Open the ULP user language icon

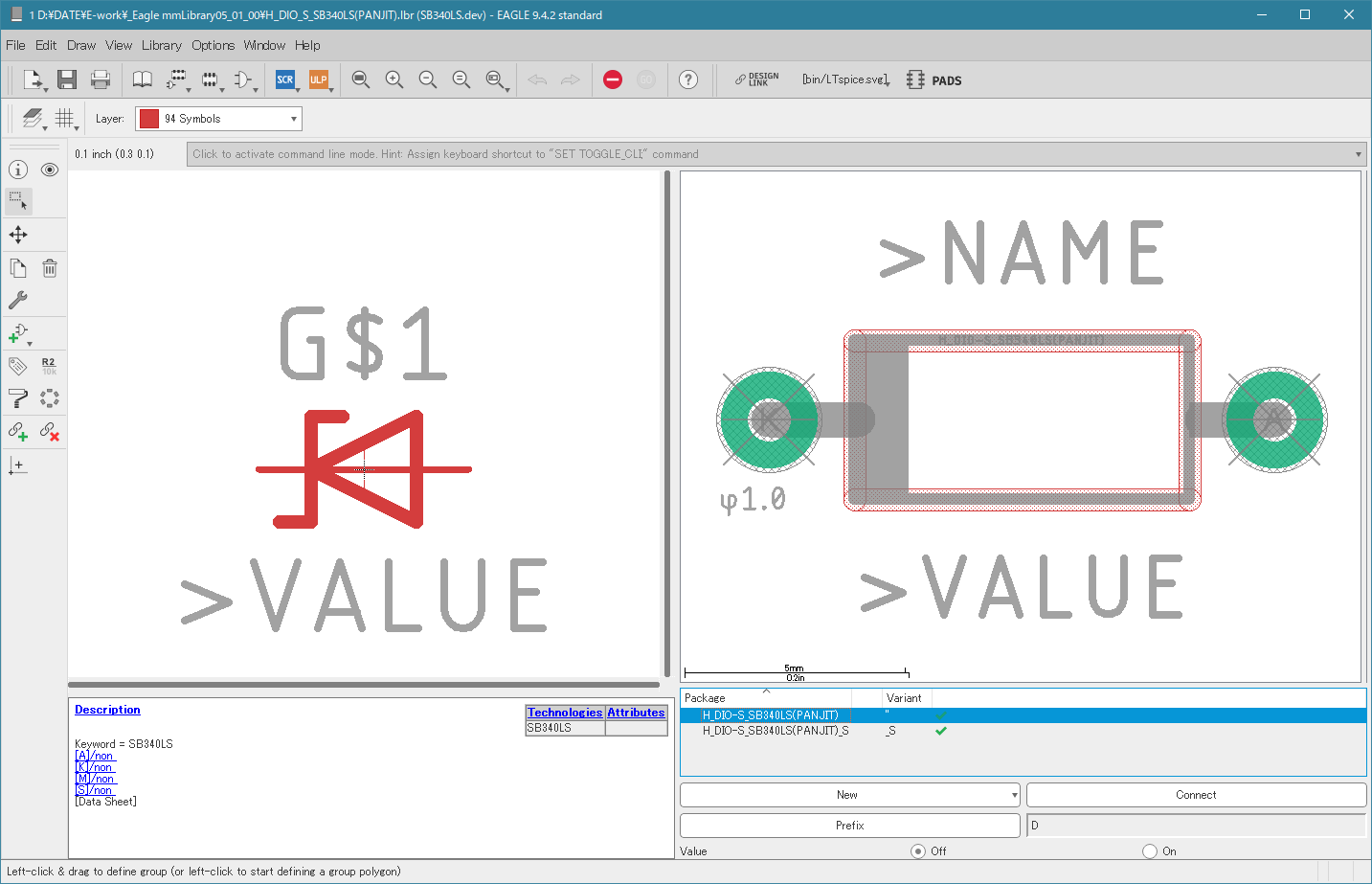point(319,79)
